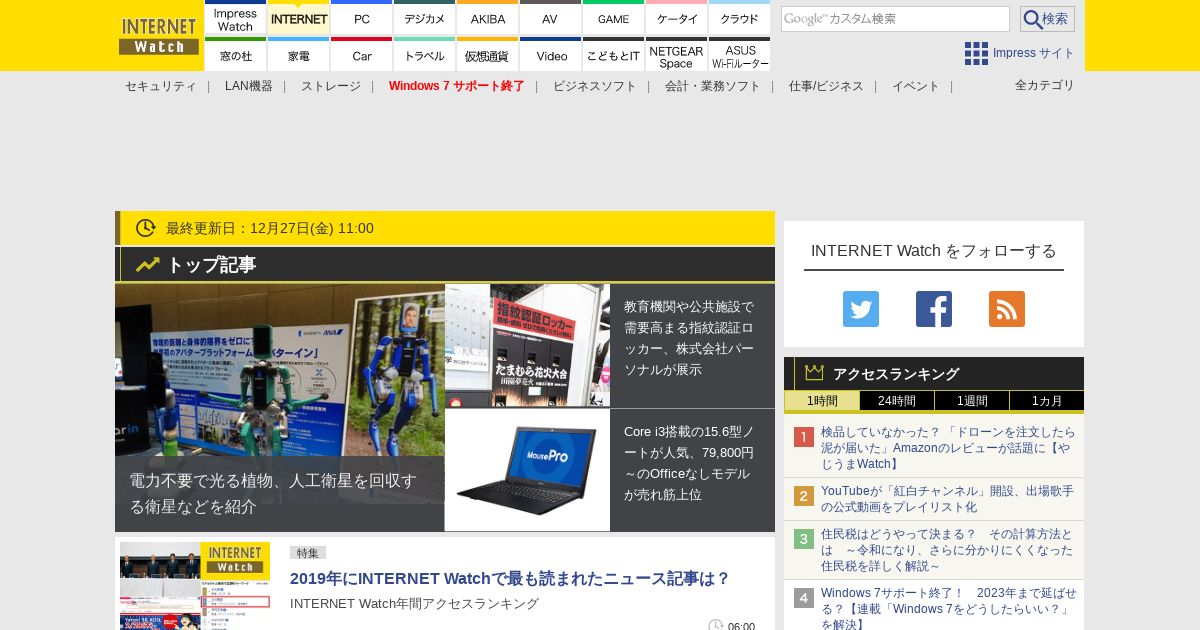
Task: Click the Impress サイト link
Action: 1034,53
